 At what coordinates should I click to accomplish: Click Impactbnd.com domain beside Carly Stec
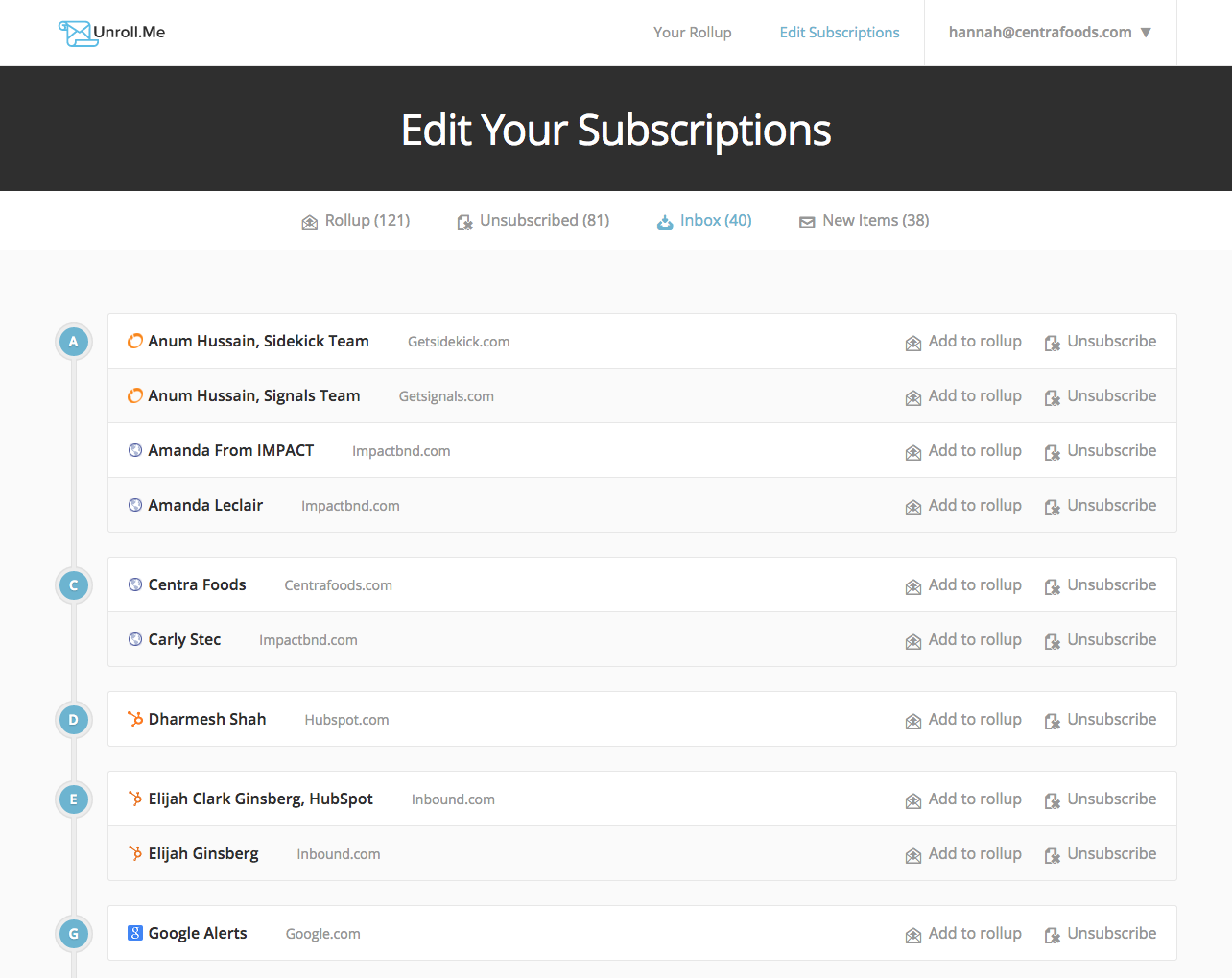pos(308,641)
